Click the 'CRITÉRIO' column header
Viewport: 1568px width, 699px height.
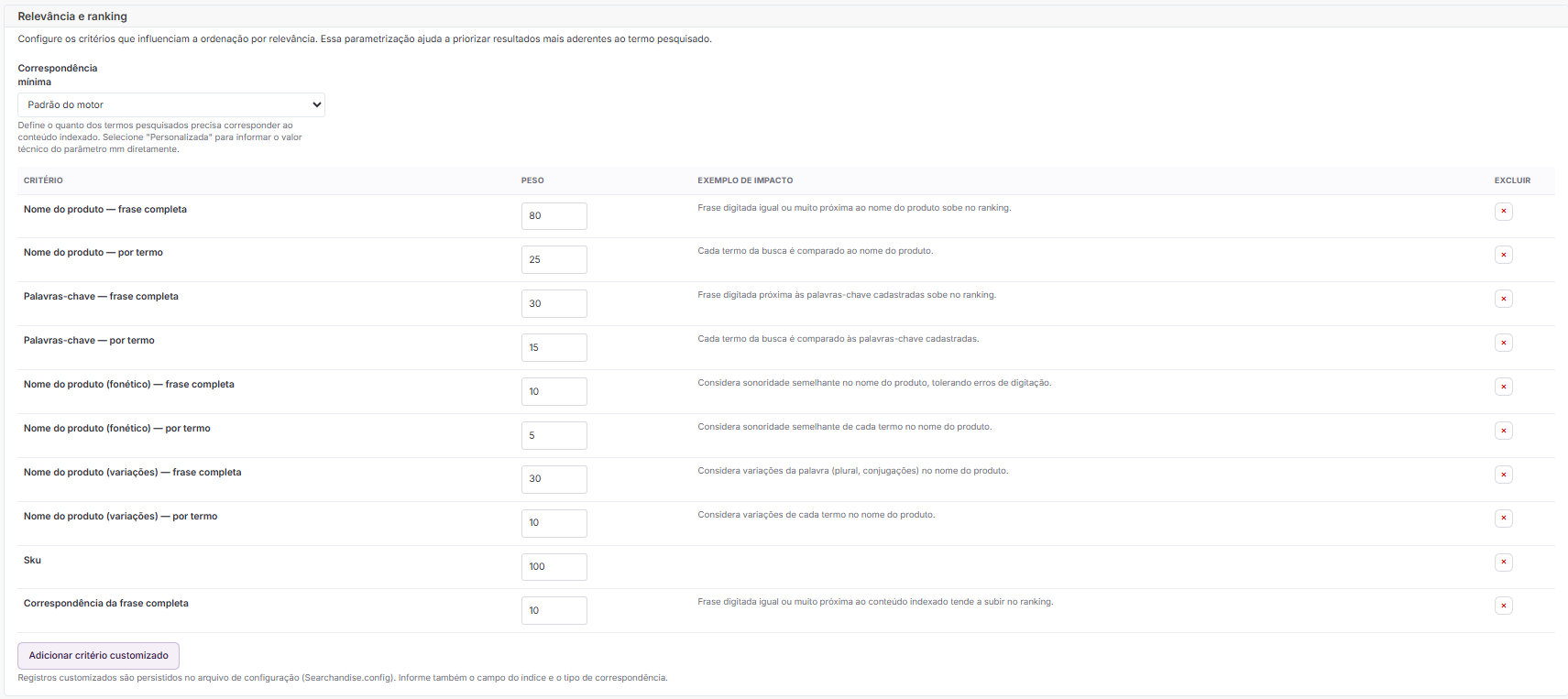click(x=43, y=180)
